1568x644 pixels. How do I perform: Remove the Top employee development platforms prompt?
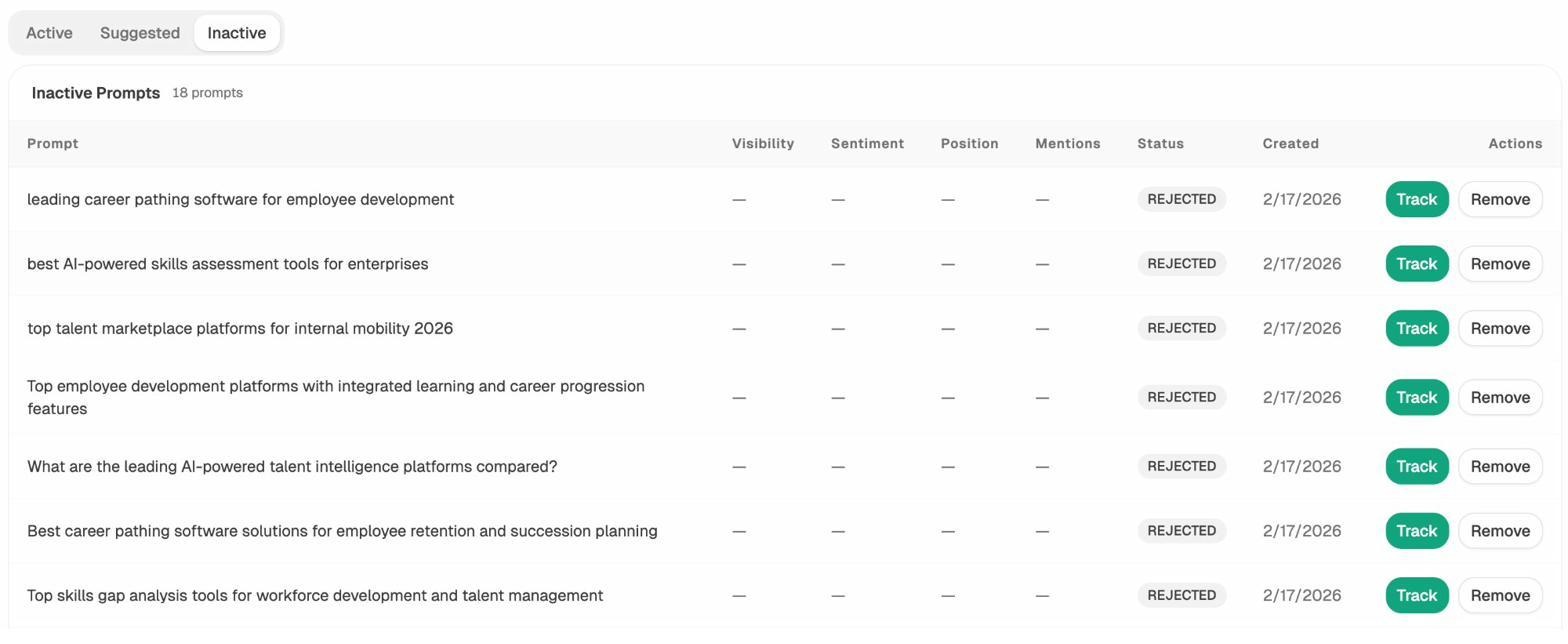[x=1500, y=397]
